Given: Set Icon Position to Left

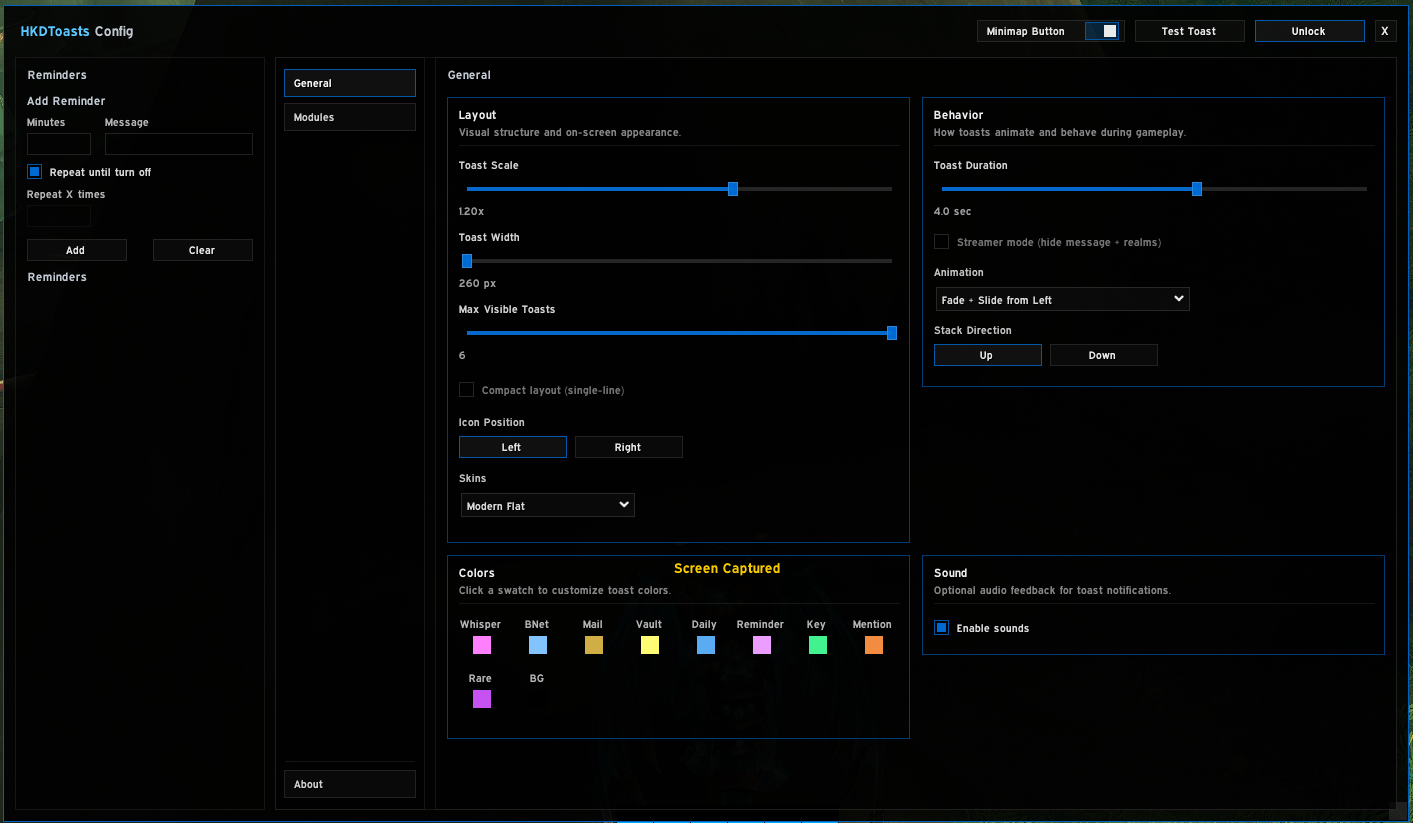Looking at the screenshot, I should coord(513,447).
